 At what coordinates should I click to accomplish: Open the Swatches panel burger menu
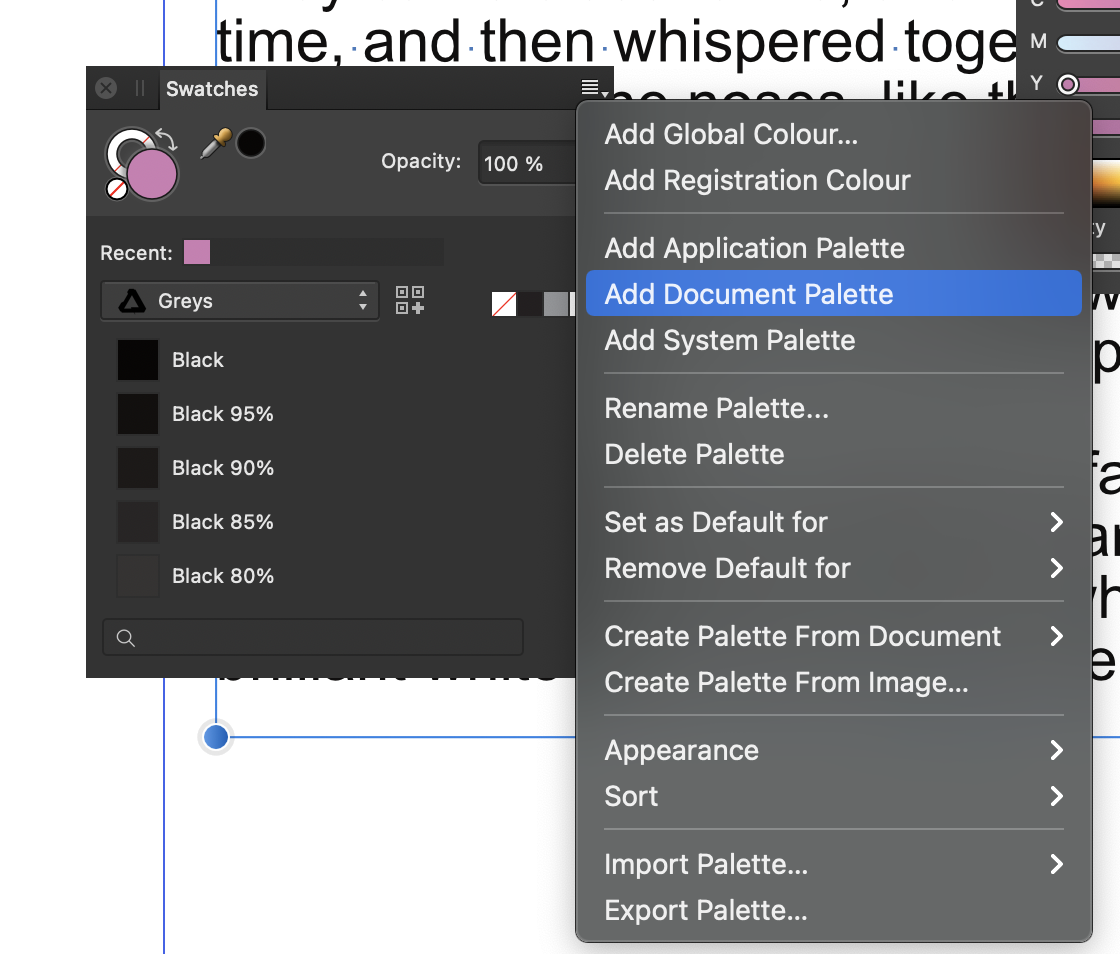pos(588,86)
